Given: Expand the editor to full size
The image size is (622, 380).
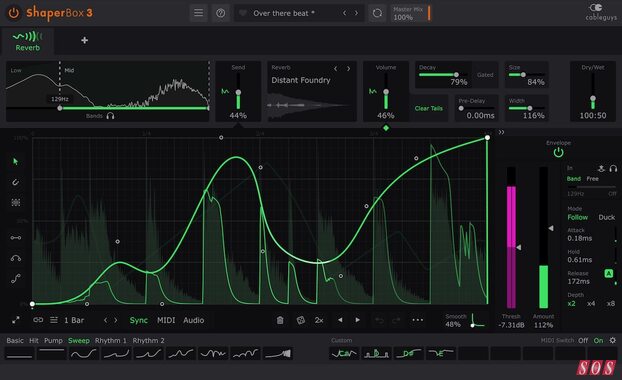Looking at the screenshot, I should (x=15, y=320).
